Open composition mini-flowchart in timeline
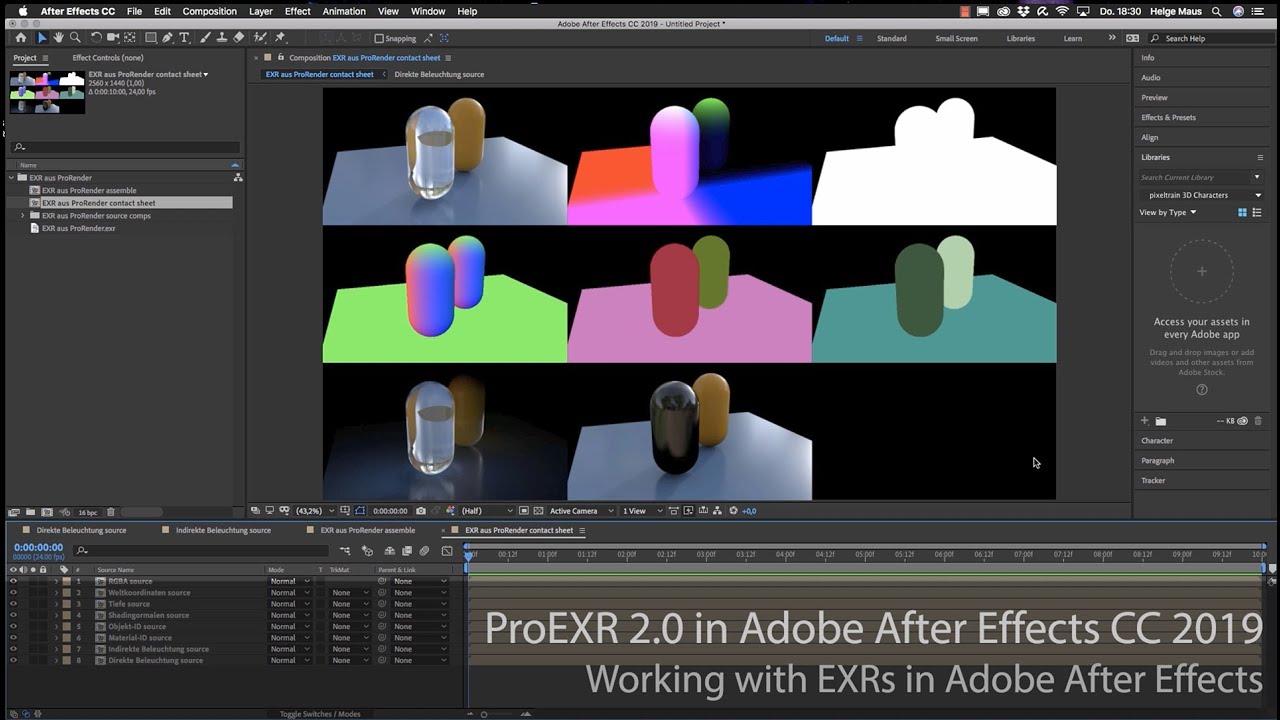This screenshot has height=720, width=1280. 345,551
